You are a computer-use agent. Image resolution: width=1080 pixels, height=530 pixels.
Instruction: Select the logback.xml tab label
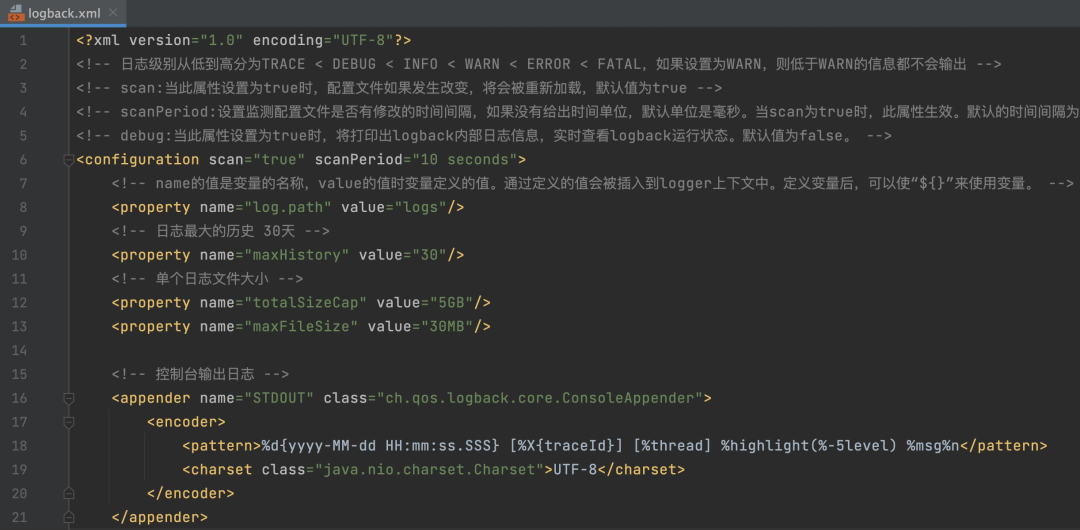point(64,12)
